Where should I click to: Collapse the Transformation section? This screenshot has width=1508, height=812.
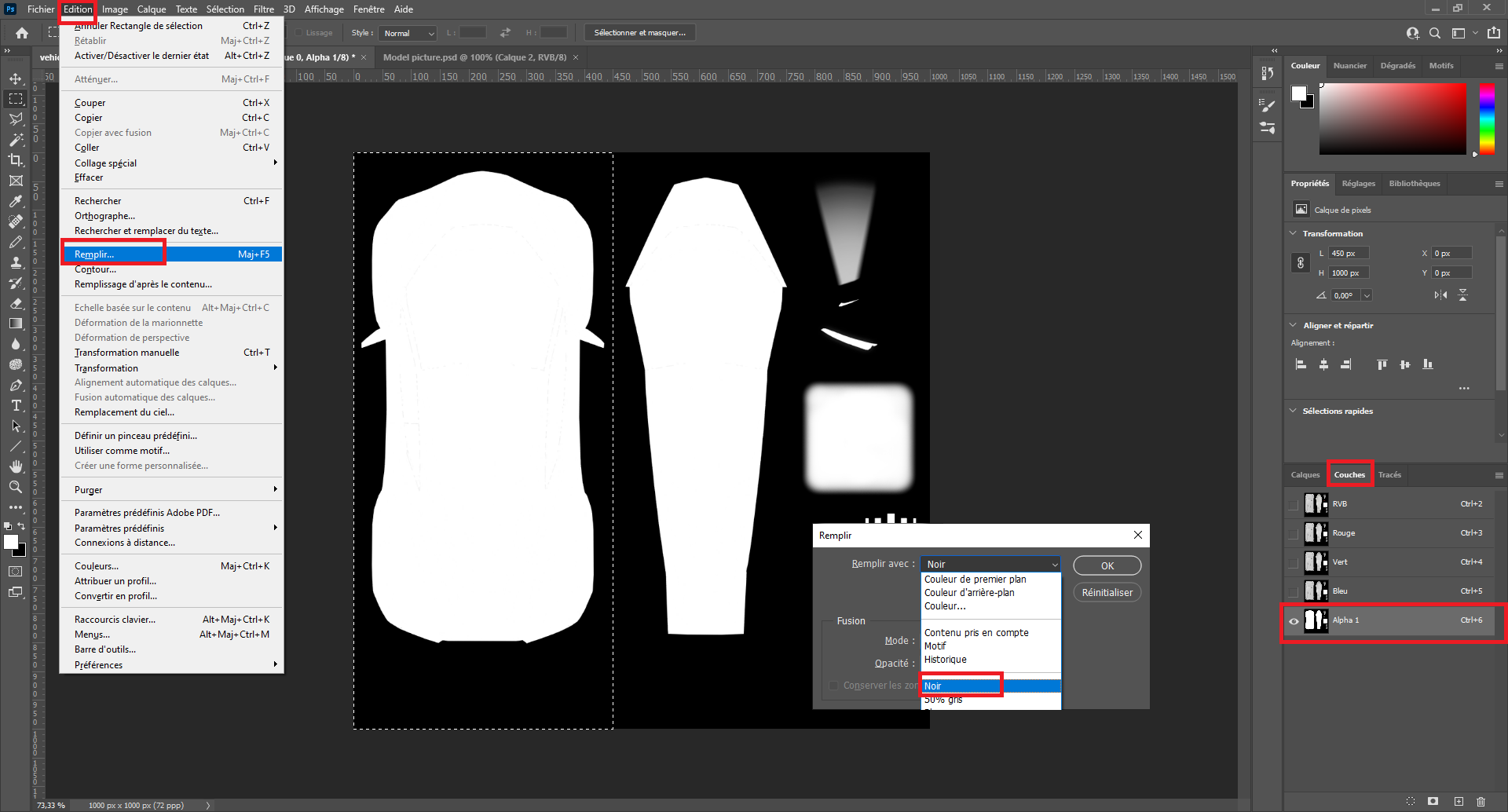pos(1294,233)
